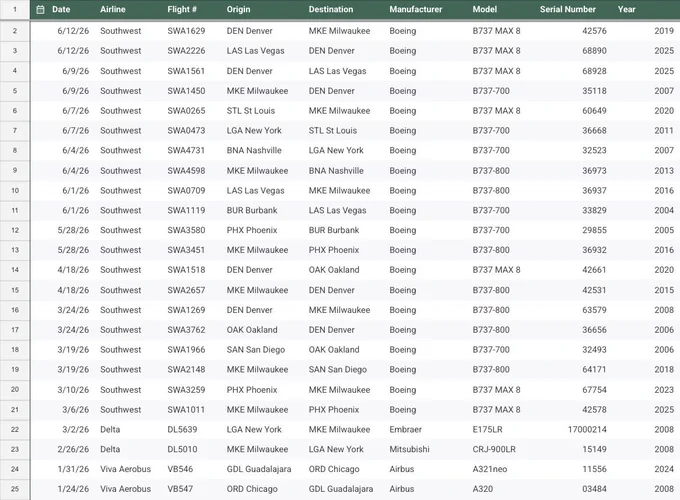Click flight number SWA0473 cell

click(186, 131)
